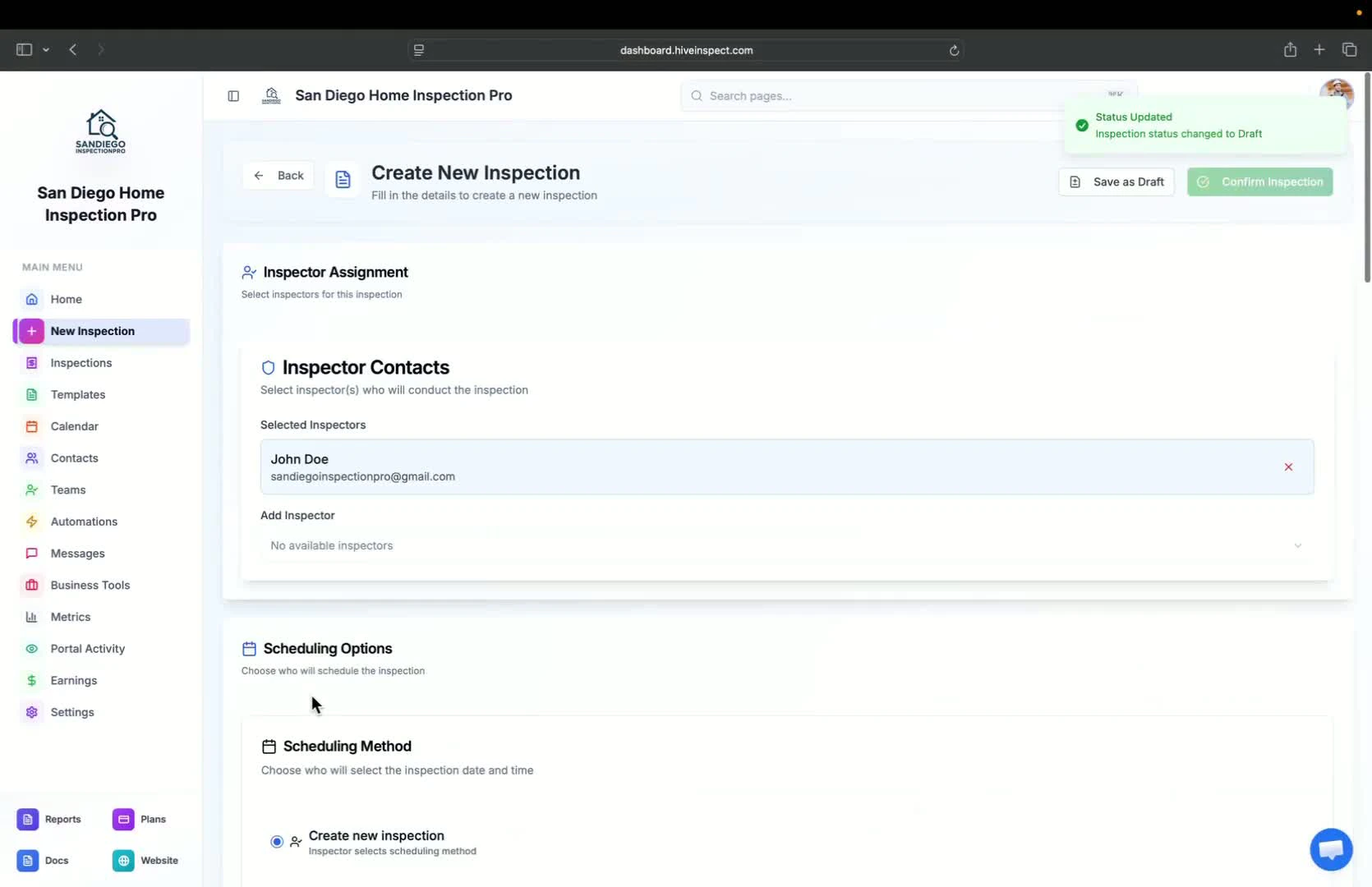Click the dashboard.hiveinspect.com address bar
Screen dimensions: 1372x887
(686, 50)
